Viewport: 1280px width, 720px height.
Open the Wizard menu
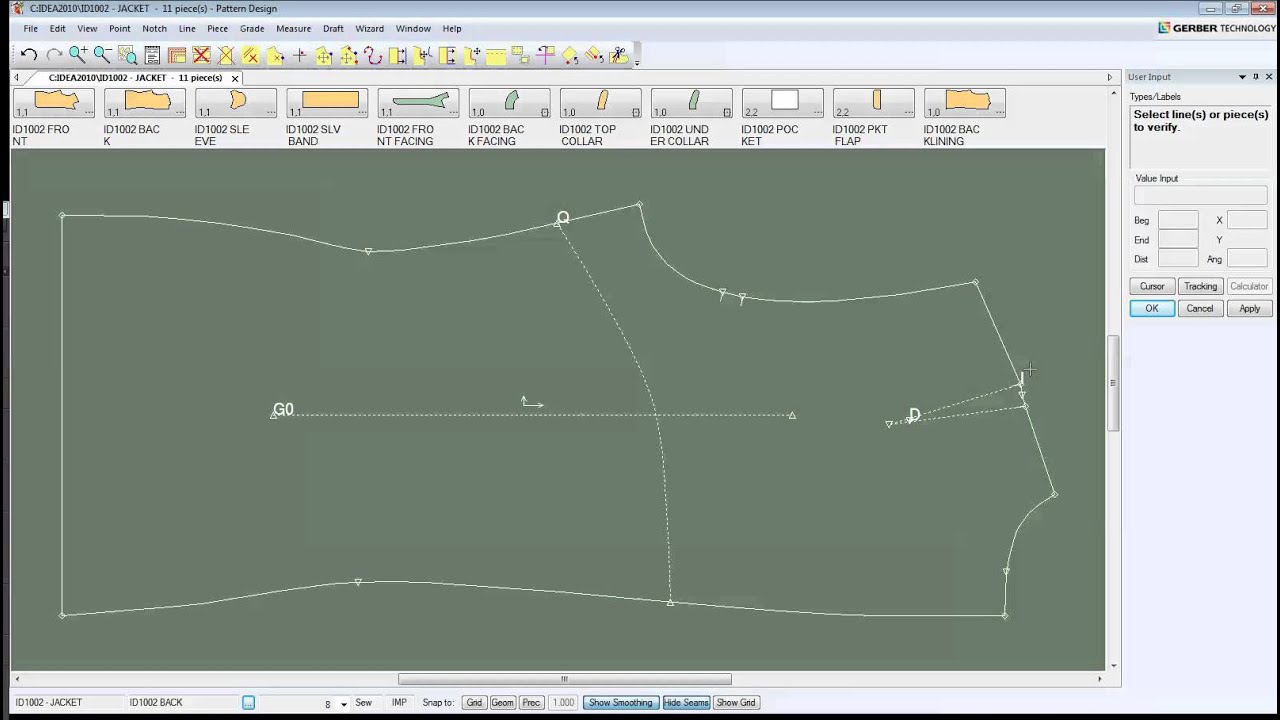tap(369, 29)
